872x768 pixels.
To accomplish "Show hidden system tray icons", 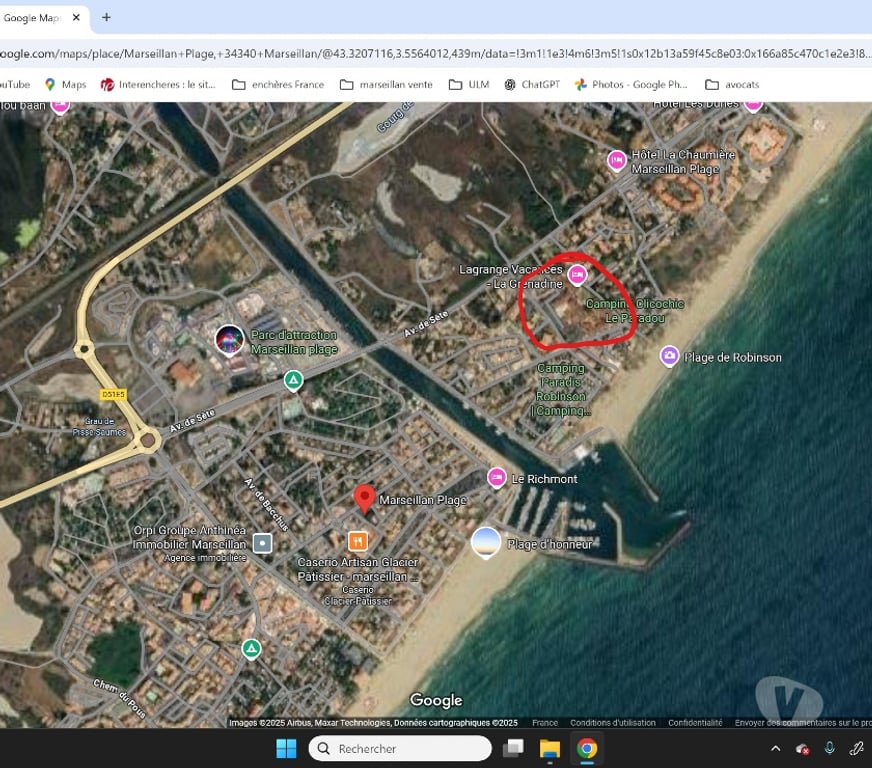I will 775,748.
